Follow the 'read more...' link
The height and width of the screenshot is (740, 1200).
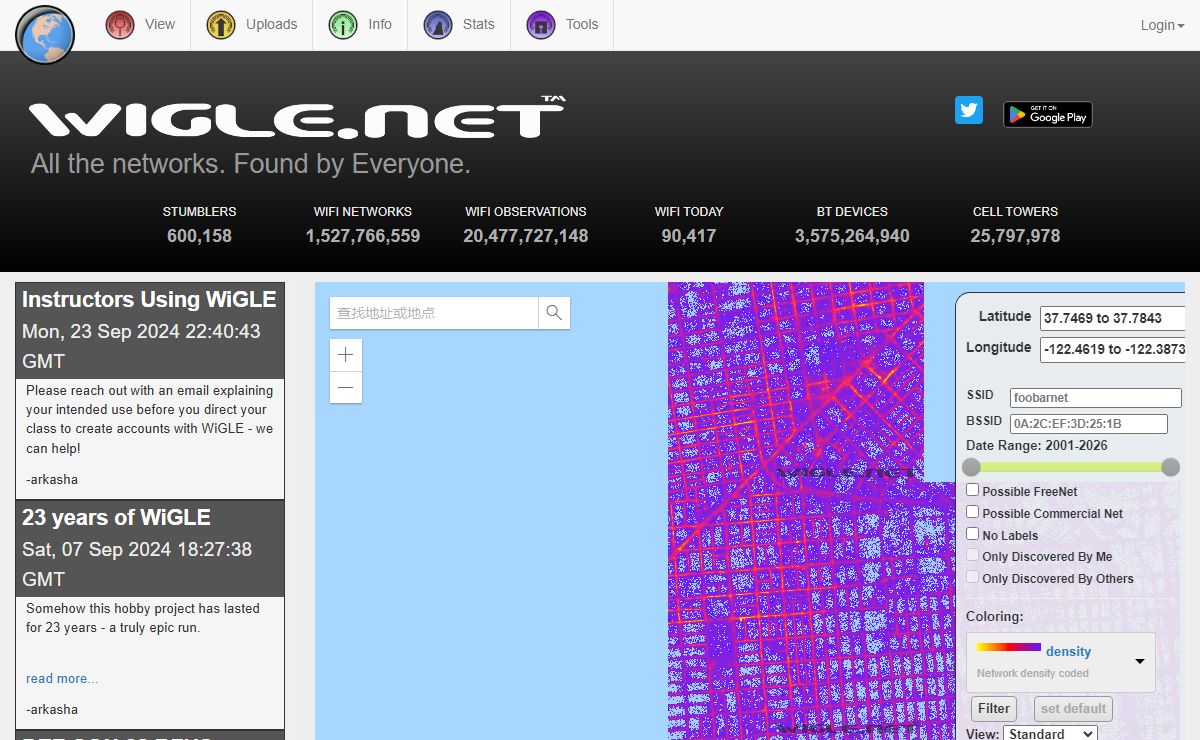62,679
